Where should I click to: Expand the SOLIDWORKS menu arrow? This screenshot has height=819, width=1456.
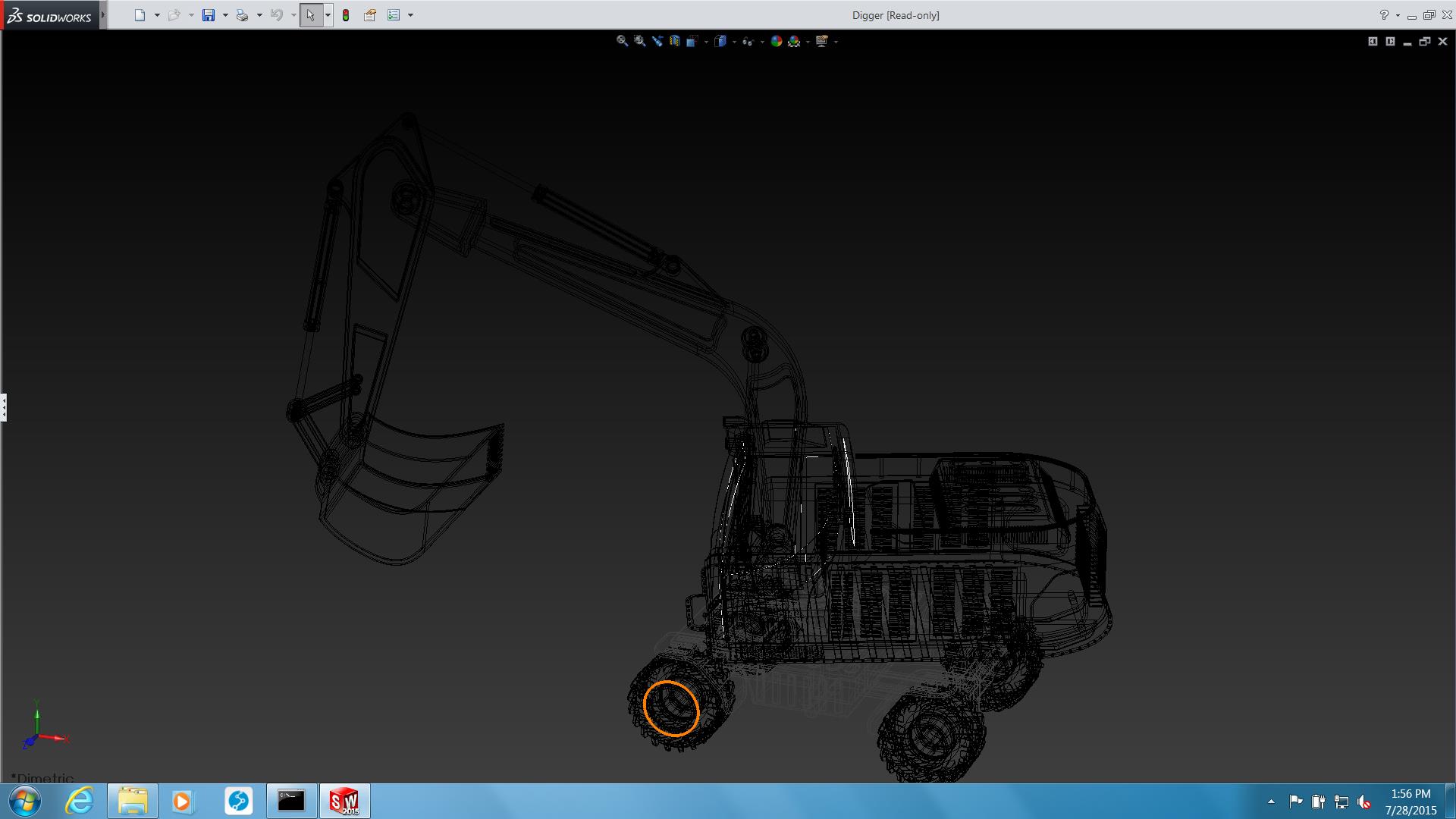point(103,15)
